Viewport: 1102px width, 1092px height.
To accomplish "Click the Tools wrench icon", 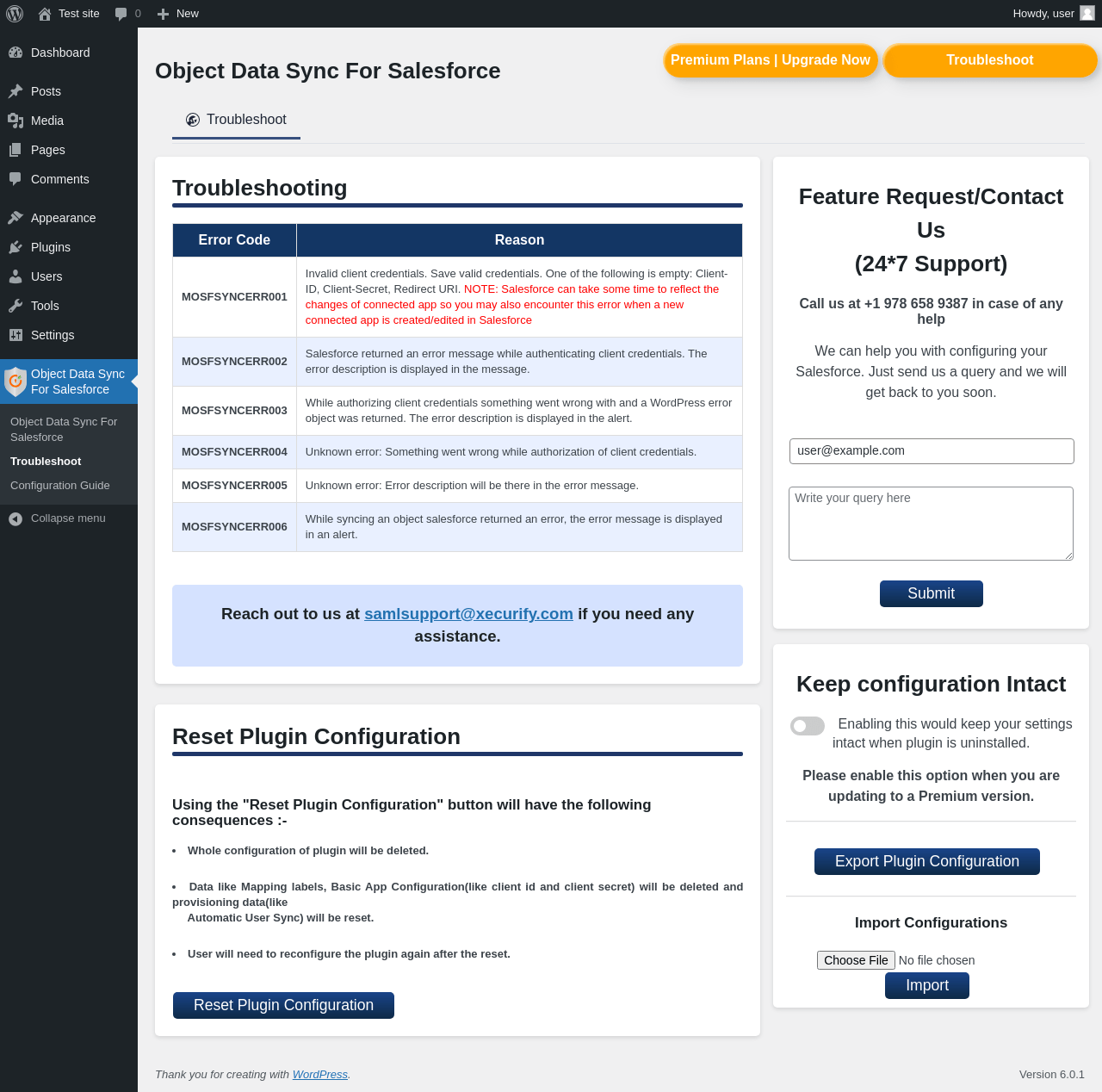I will 15,306.
